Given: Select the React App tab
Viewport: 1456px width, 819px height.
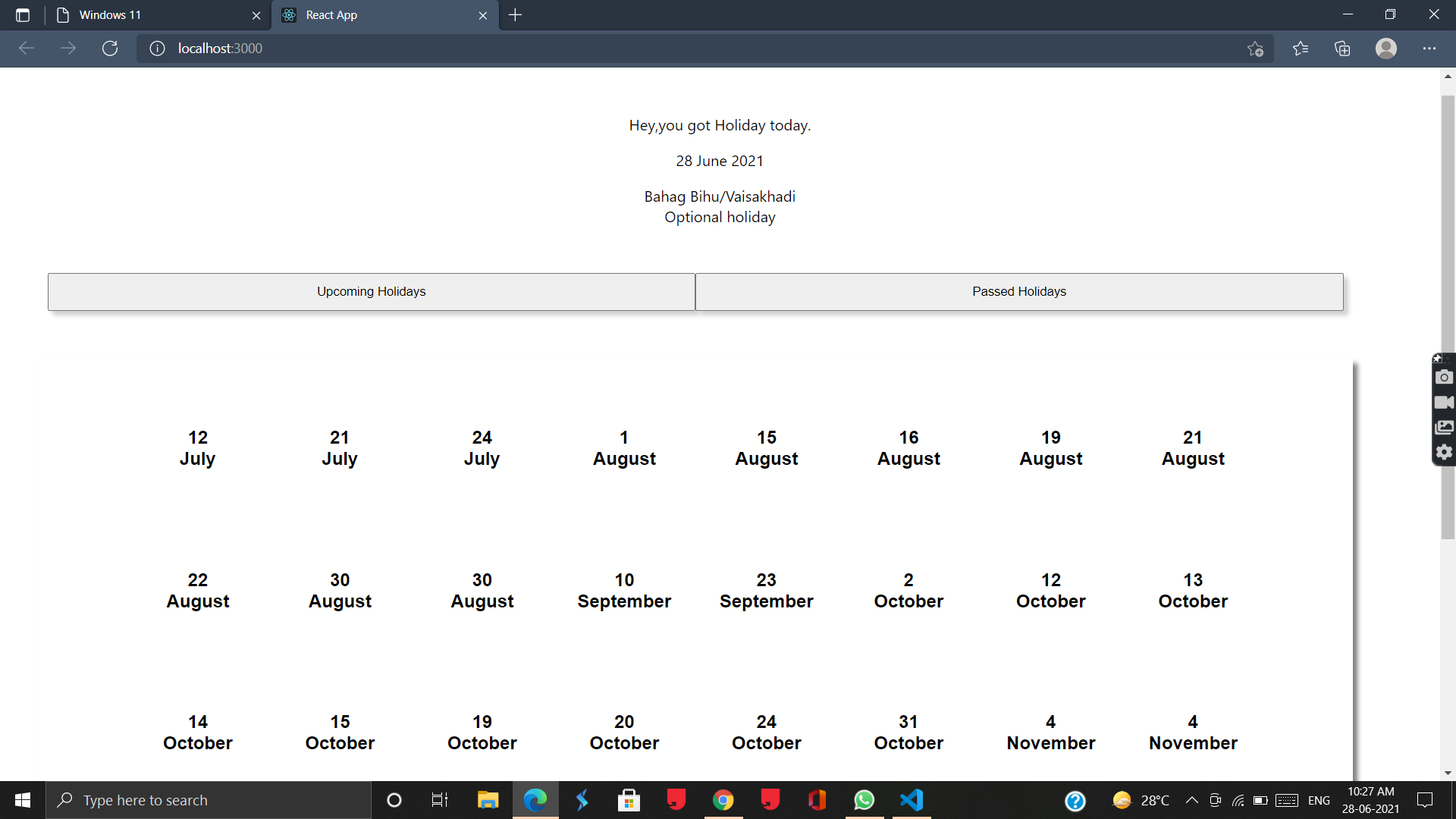Looking at the screenshot, I should click(x=384, y=15).
